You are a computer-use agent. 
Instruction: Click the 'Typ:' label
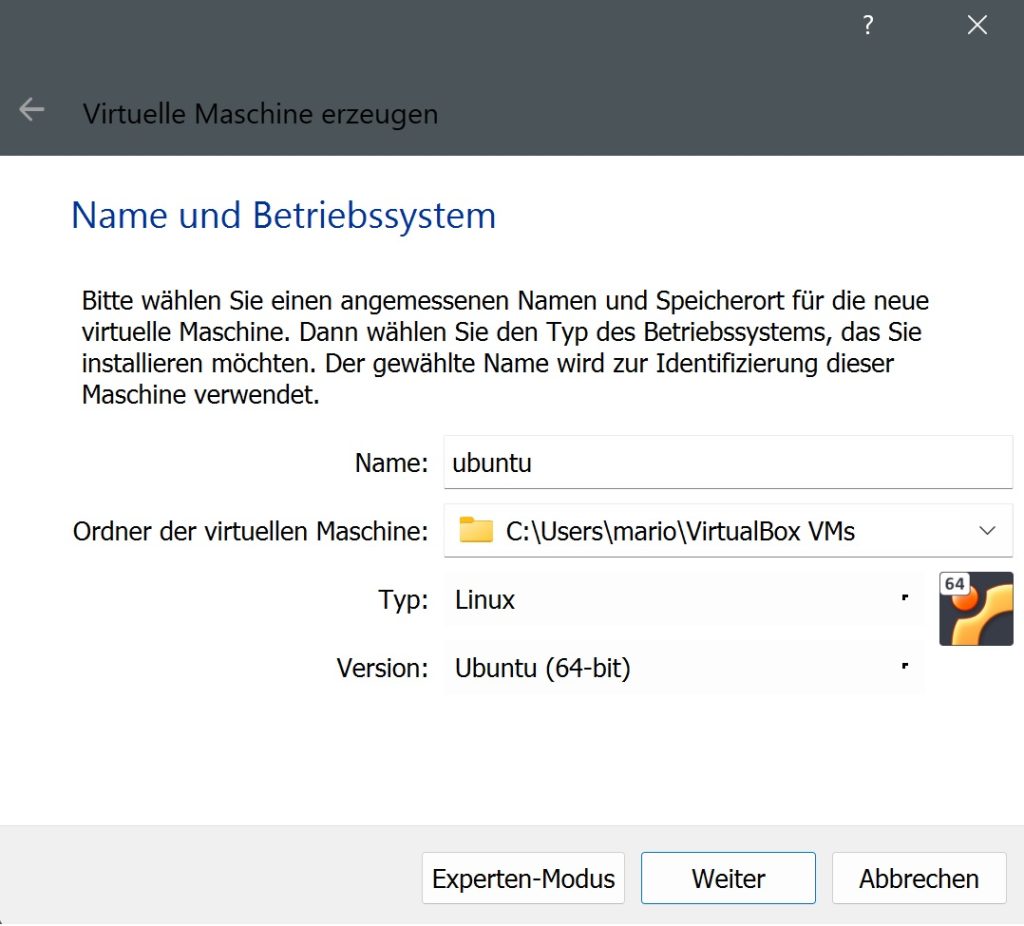[x=403, y=600]
